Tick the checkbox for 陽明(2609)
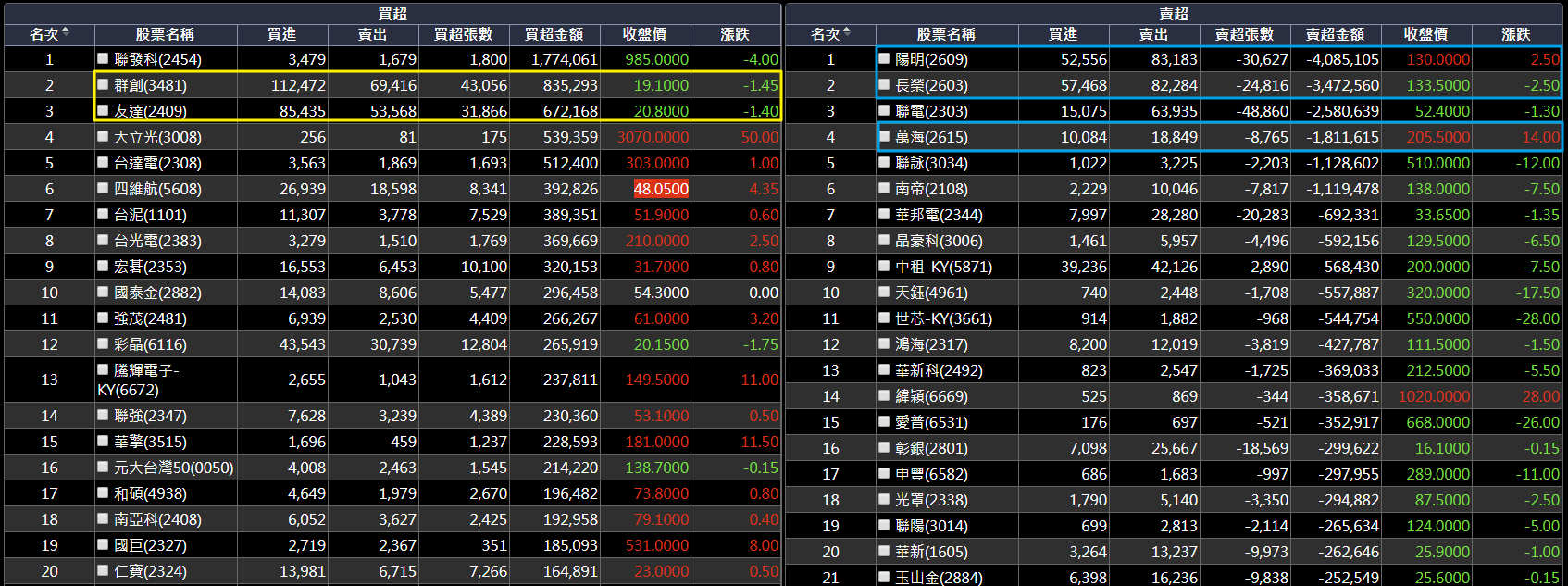This screenshot has width=1568, height=586. (x=885, y=58)
